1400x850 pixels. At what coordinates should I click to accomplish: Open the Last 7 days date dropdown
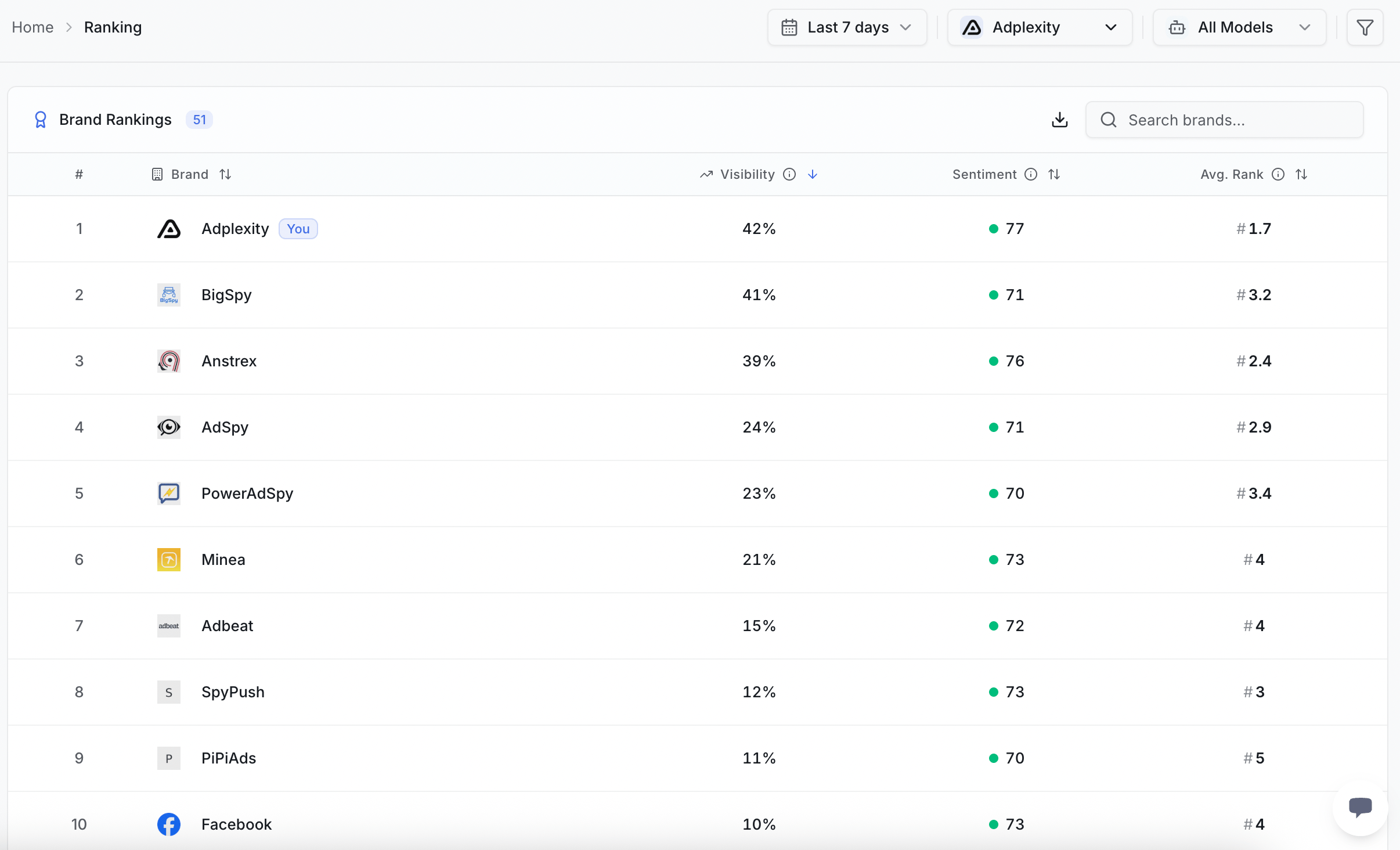[x=847, y=27]
